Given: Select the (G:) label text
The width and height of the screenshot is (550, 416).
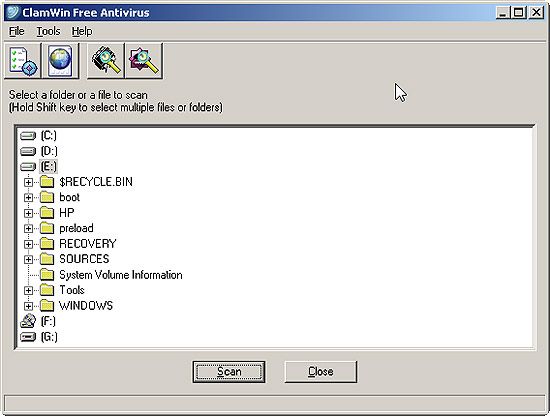Looking at the screenshot, I should pos(49,337).
